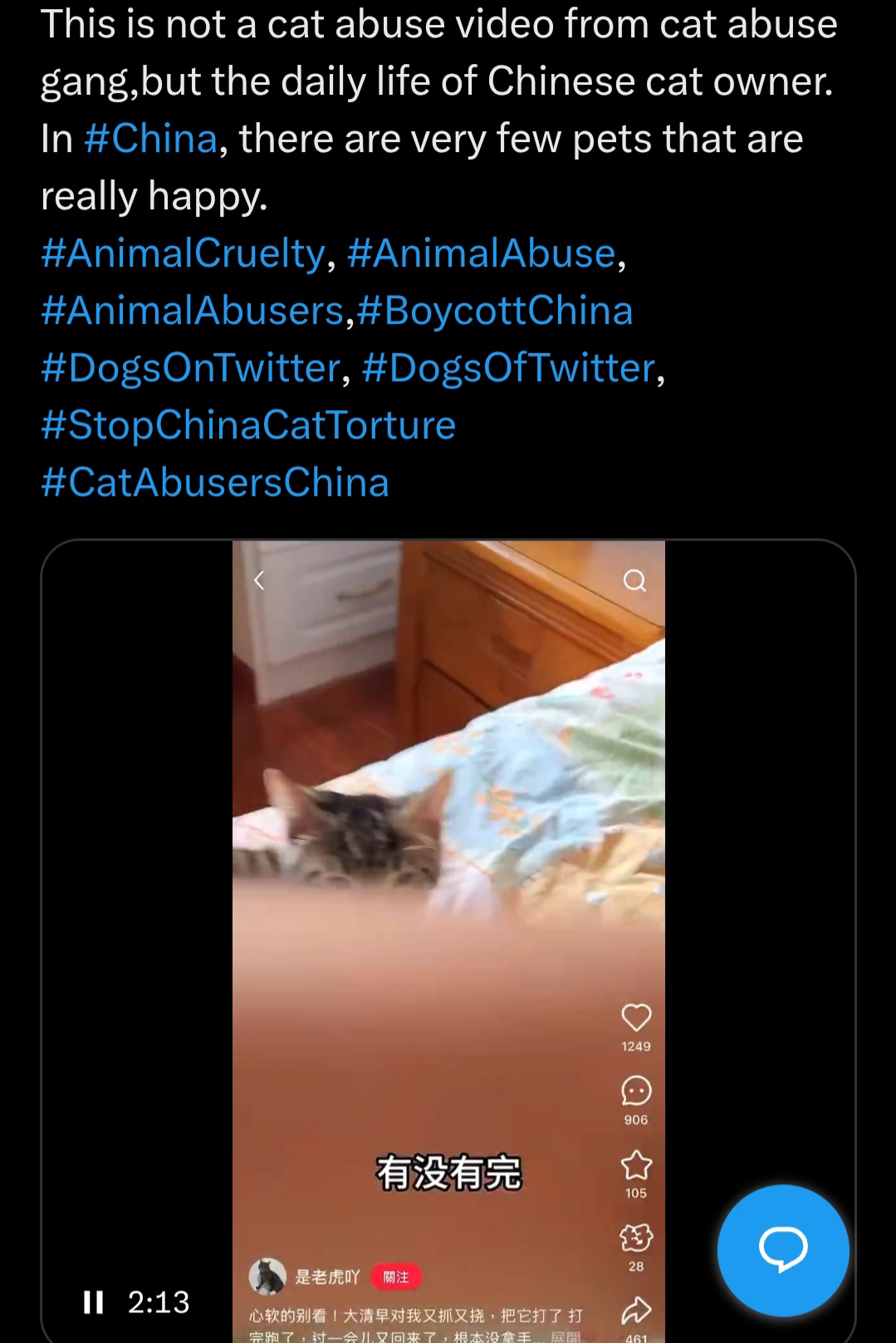Favorite the video with the star icon
The image size is (896, 1343).
coord(636,1164)
